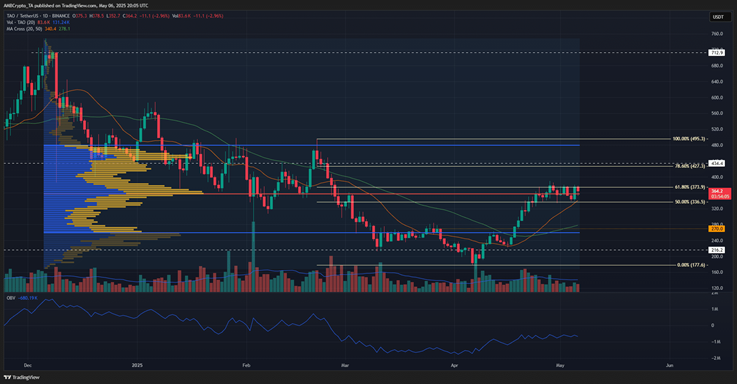Click the TradingView logo at bottom left
This screenshot has height=384, width=737.
coord(22,377)
